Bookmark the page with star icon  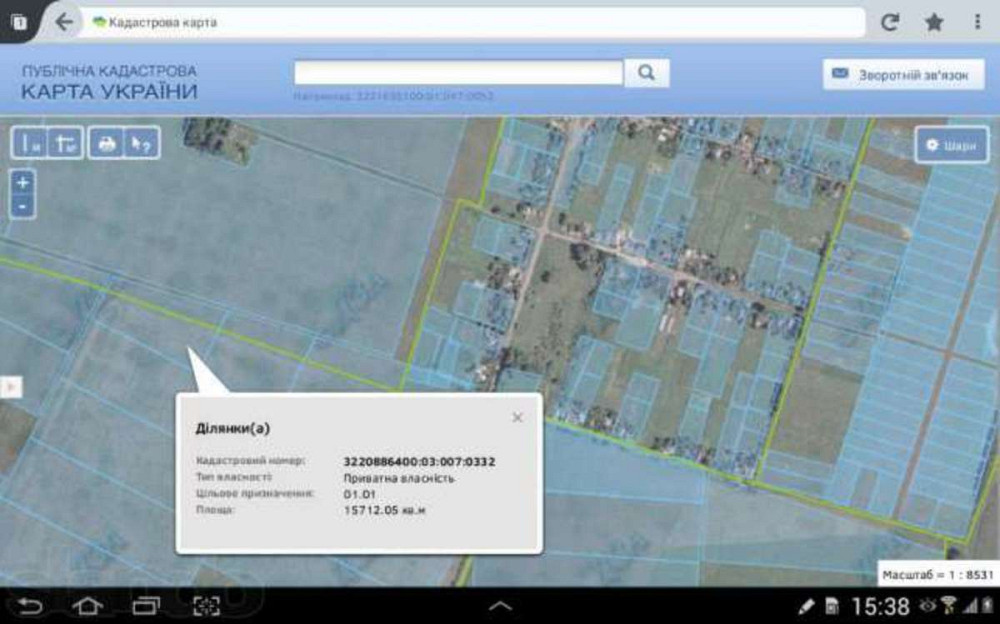934,22
